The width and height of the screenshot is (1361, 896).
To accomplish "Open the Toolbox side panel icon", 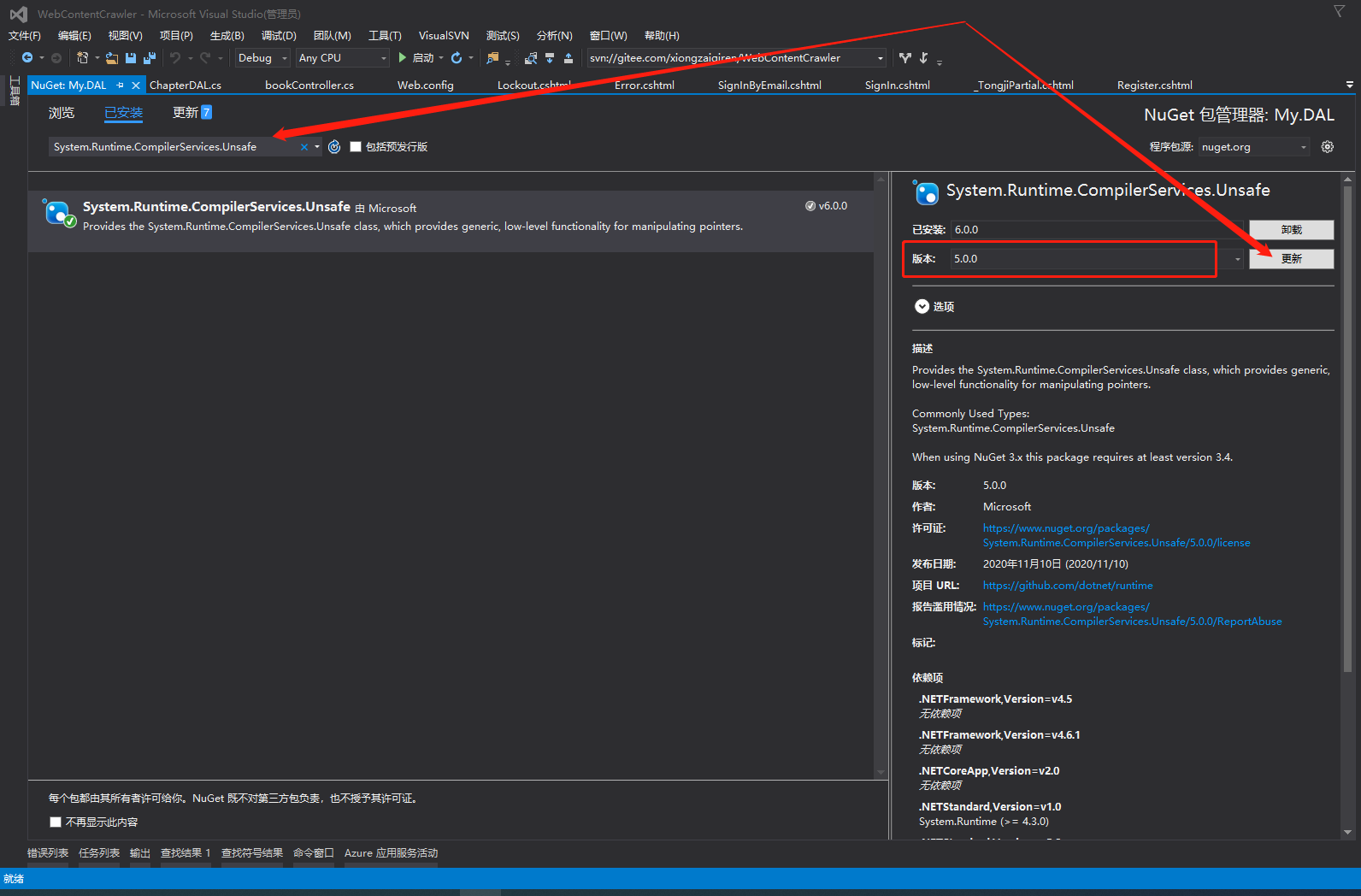I will (14, 91).
